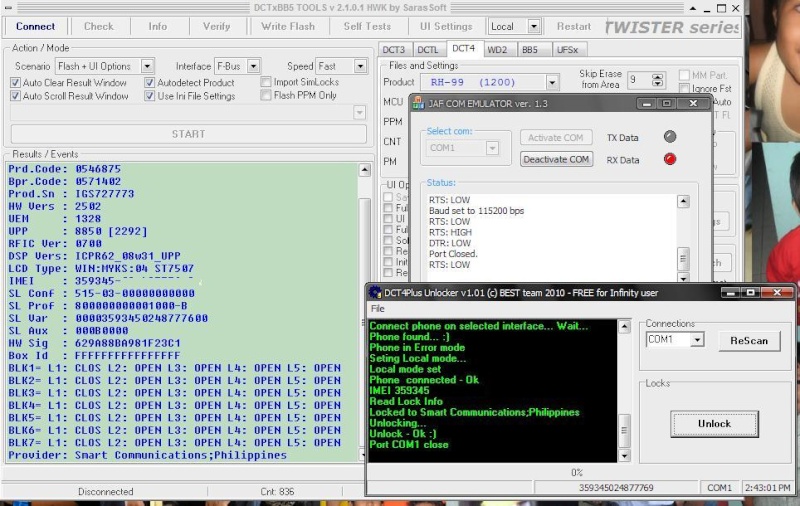Switch to the WD2 tab

[x=497, y=49]
